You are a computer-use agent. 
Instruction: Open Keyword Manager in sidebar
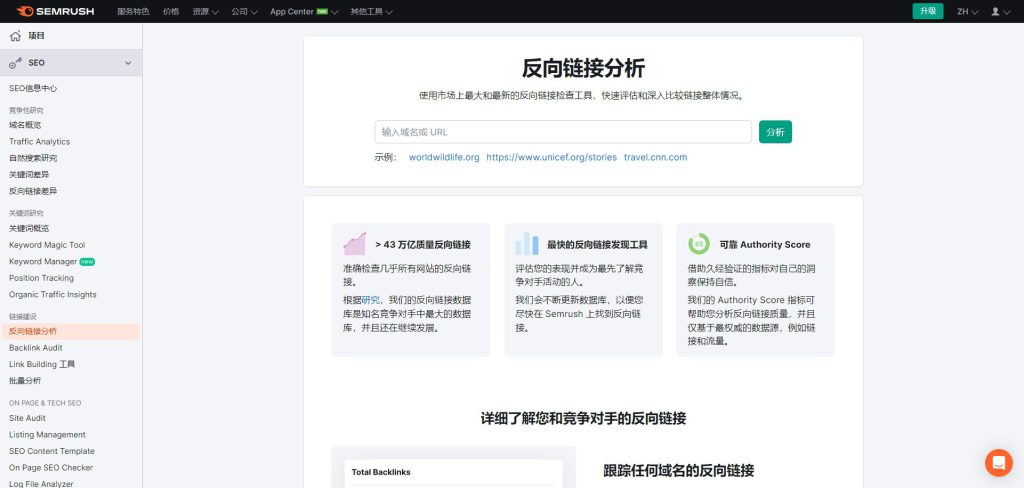[x=43, y=261]
